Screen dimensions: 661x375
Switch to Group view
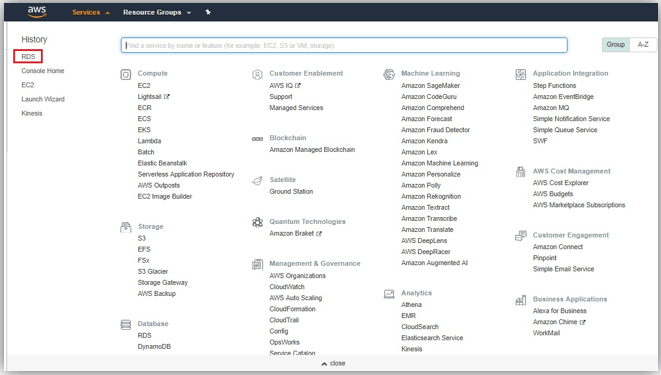tap(615, 44)
